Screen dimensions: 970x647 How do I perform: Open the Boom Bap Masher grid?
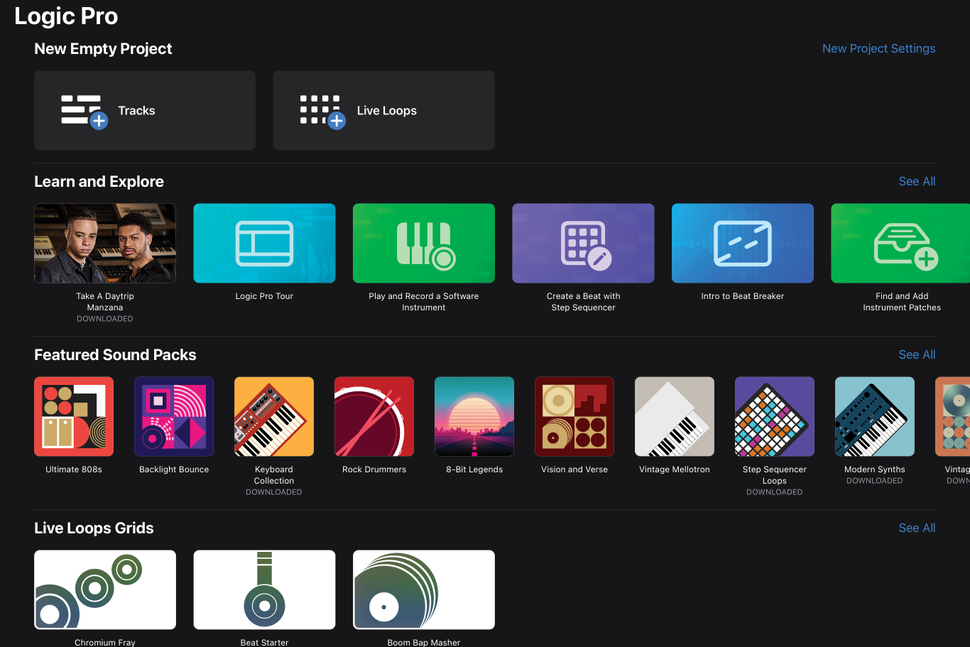(x=423, y=589)
